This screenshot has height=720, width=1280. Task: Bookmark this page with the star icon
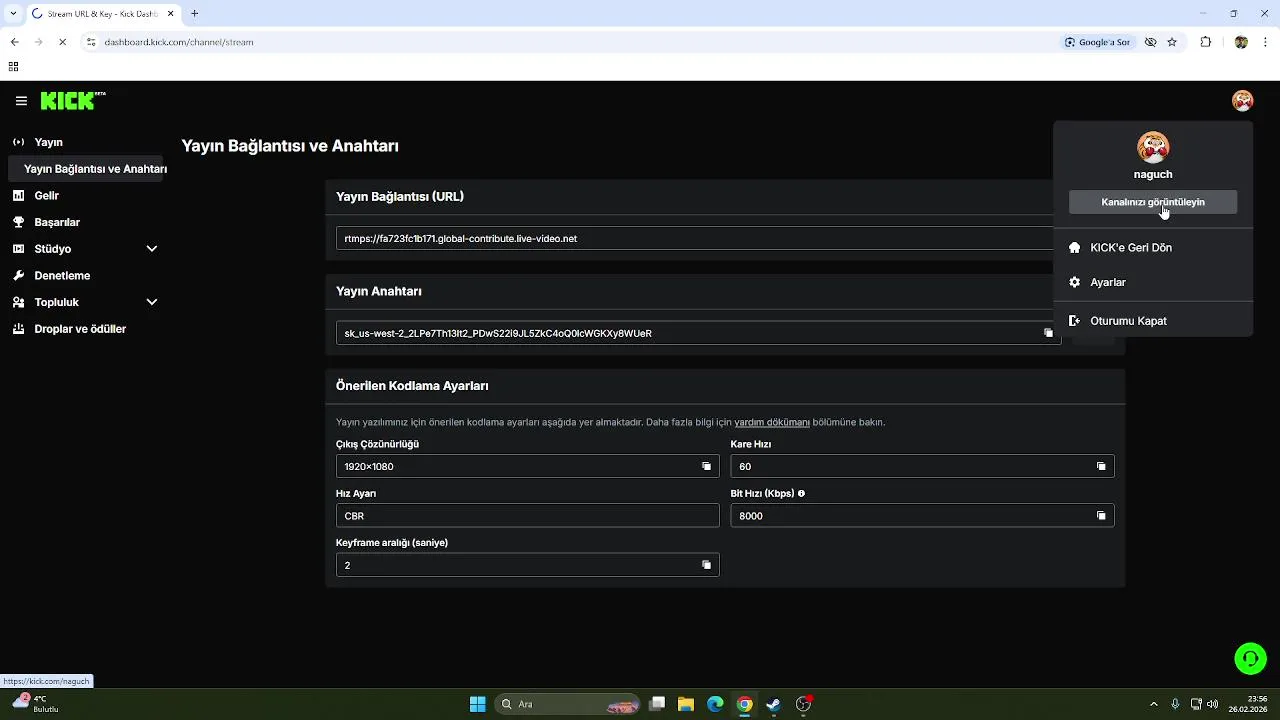1172,42
